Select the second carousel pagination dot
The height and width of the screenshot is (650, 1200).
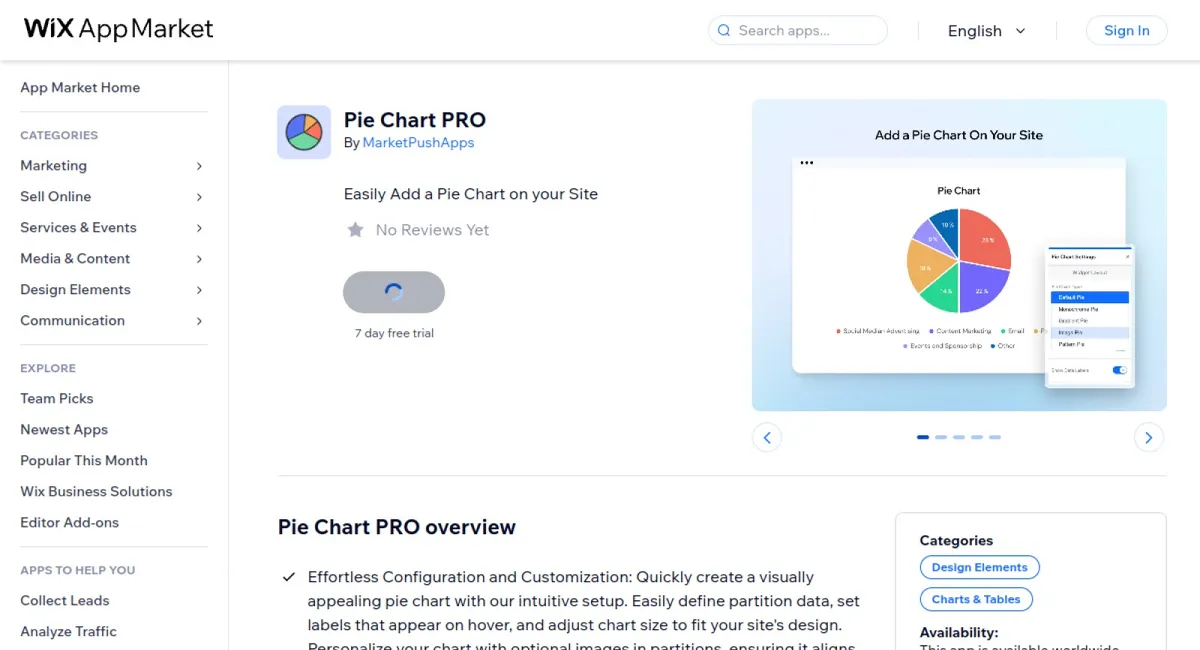click(940, 437)
